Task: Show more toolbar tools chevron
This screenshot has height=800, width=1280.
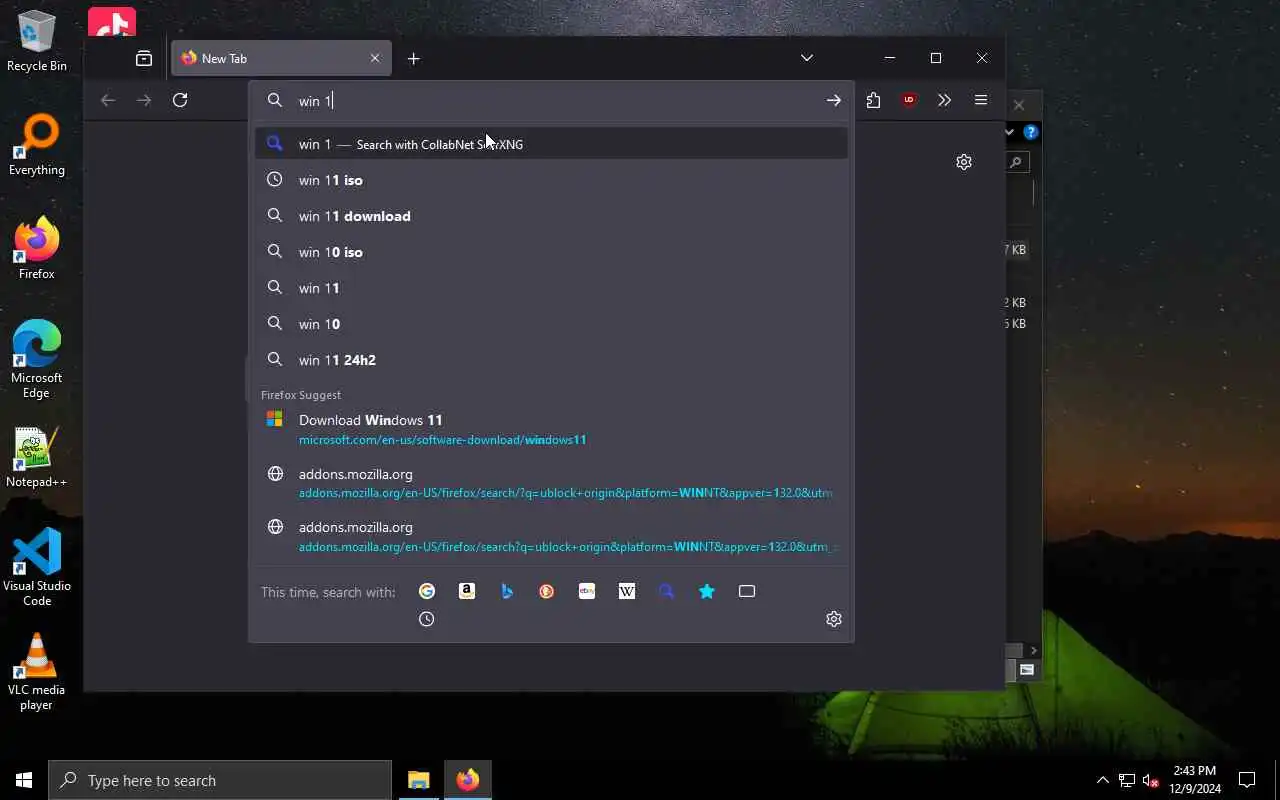Action: [945, 100]
